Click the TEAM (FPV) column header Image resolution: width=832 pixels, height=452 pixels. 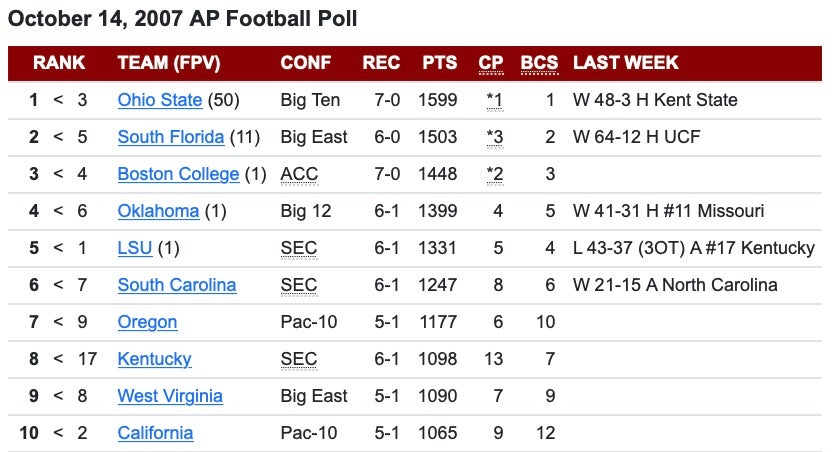click(169, 63)
